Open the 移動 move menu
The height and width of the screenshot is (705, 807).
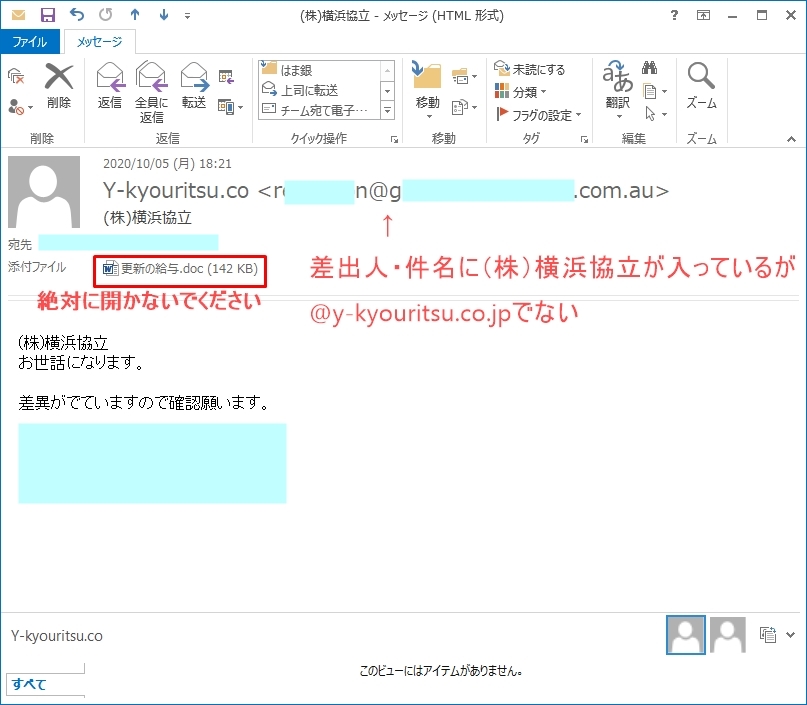click(x=428, y=91)
